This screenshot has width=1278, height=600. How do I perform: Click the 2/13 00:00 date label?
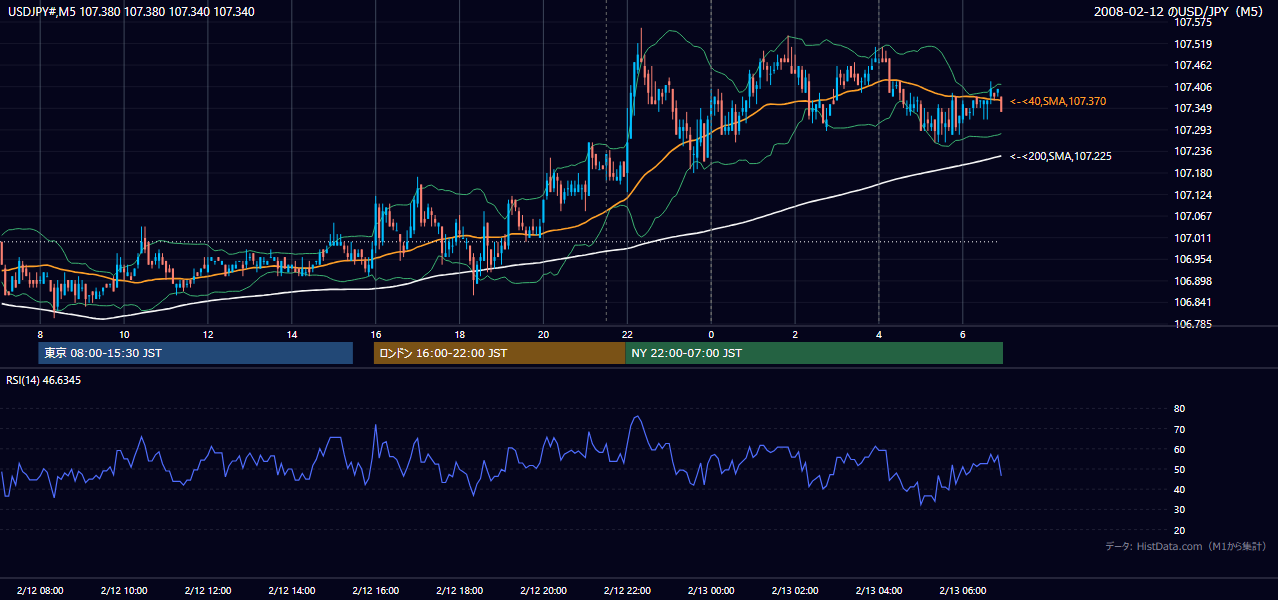click(x=711, y=590)
